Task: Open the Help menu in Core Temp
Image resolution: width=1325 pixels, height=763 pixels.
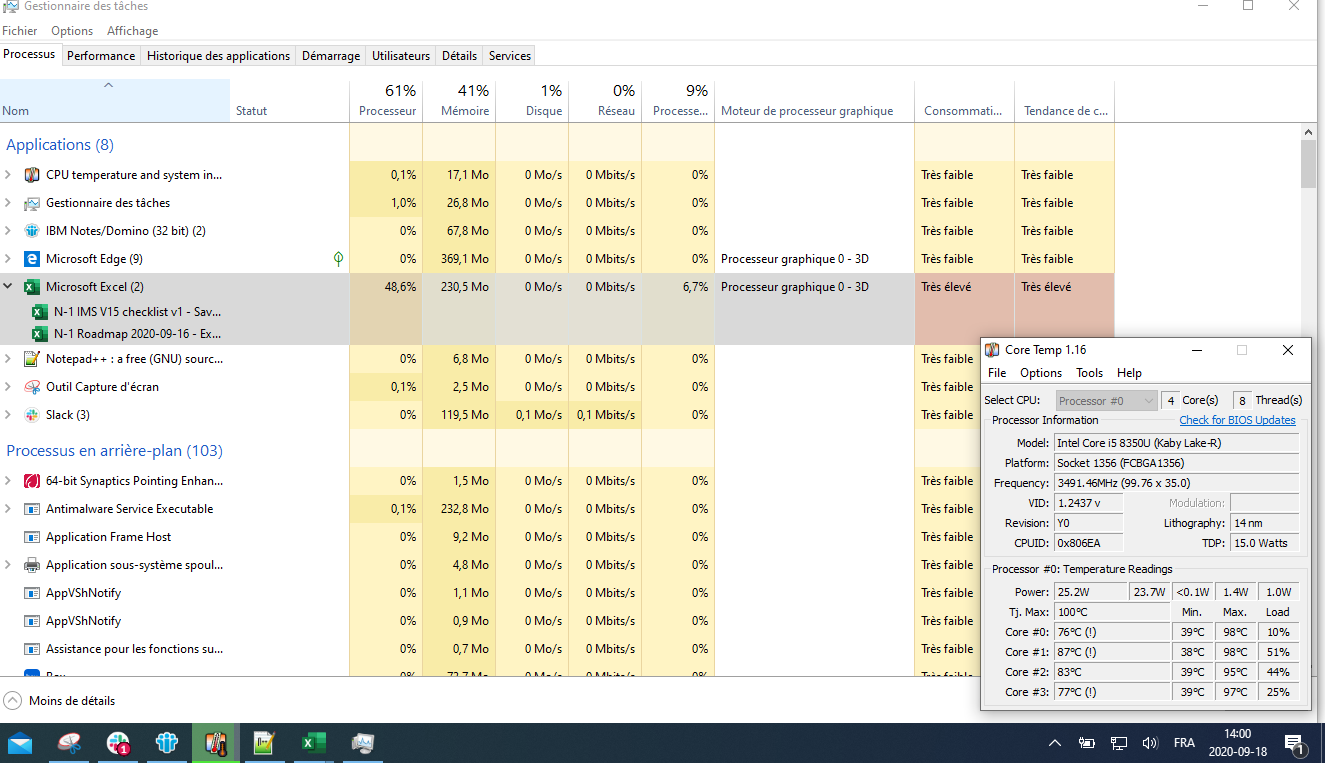Action: pos(1129,373)
